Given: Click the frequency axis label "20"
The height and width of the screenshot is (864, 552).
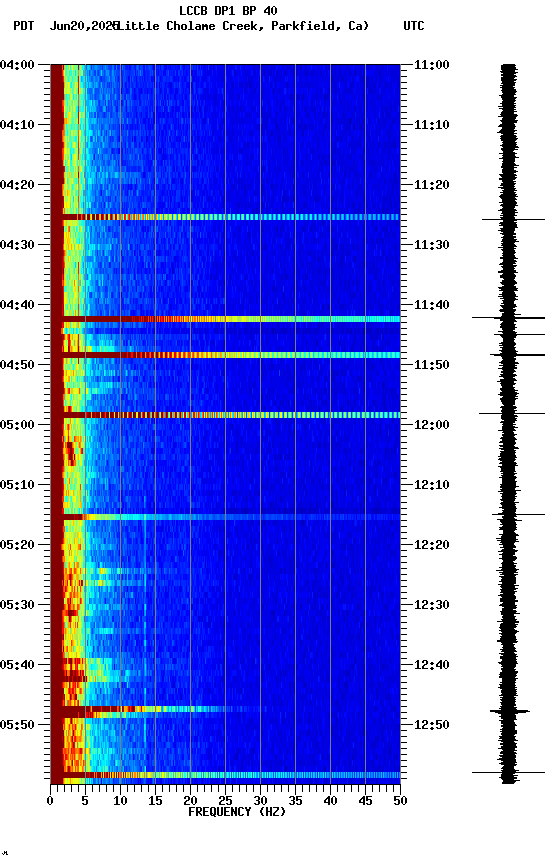Looking at the screenshot, I should [x=190, y=801].
